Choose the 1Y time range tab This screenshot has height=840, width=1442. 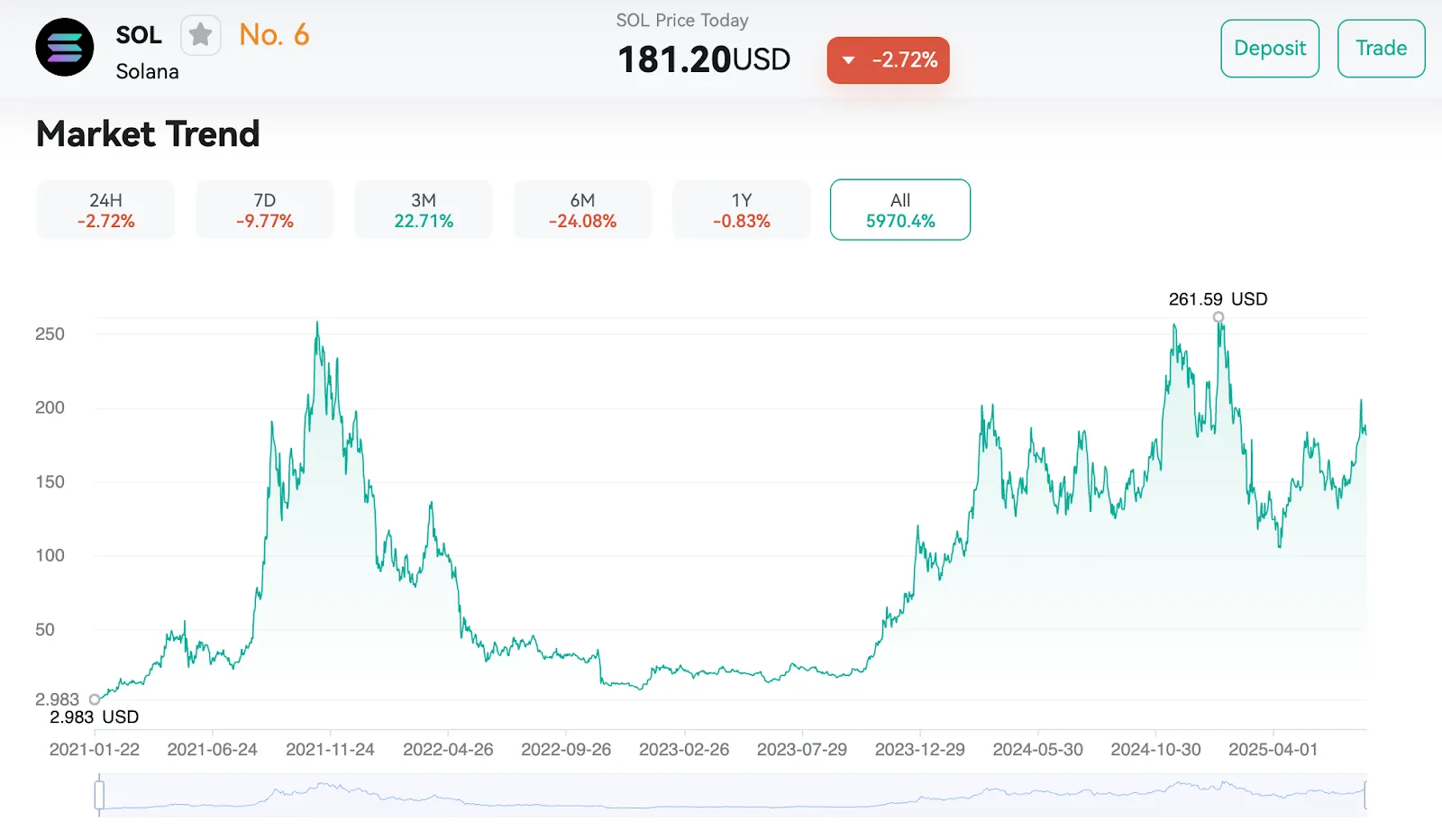[741, 210]
